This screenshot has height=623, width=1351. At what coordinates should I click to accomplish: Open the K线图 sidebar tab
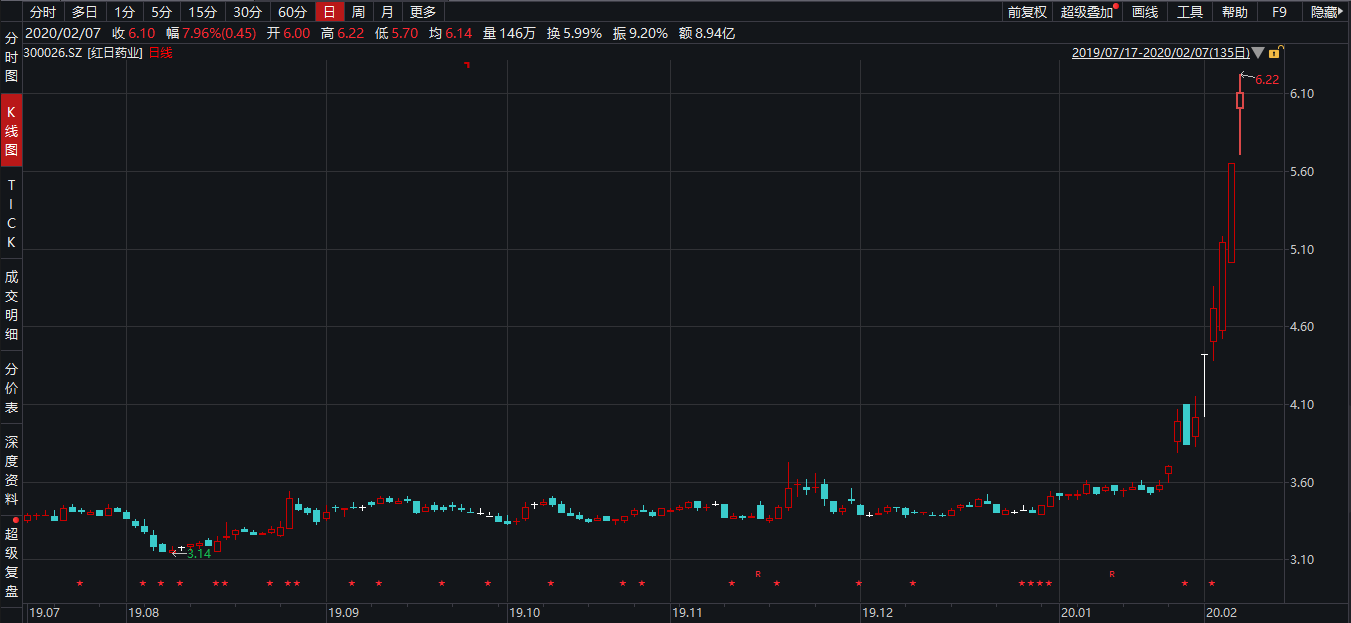[12, 130]
